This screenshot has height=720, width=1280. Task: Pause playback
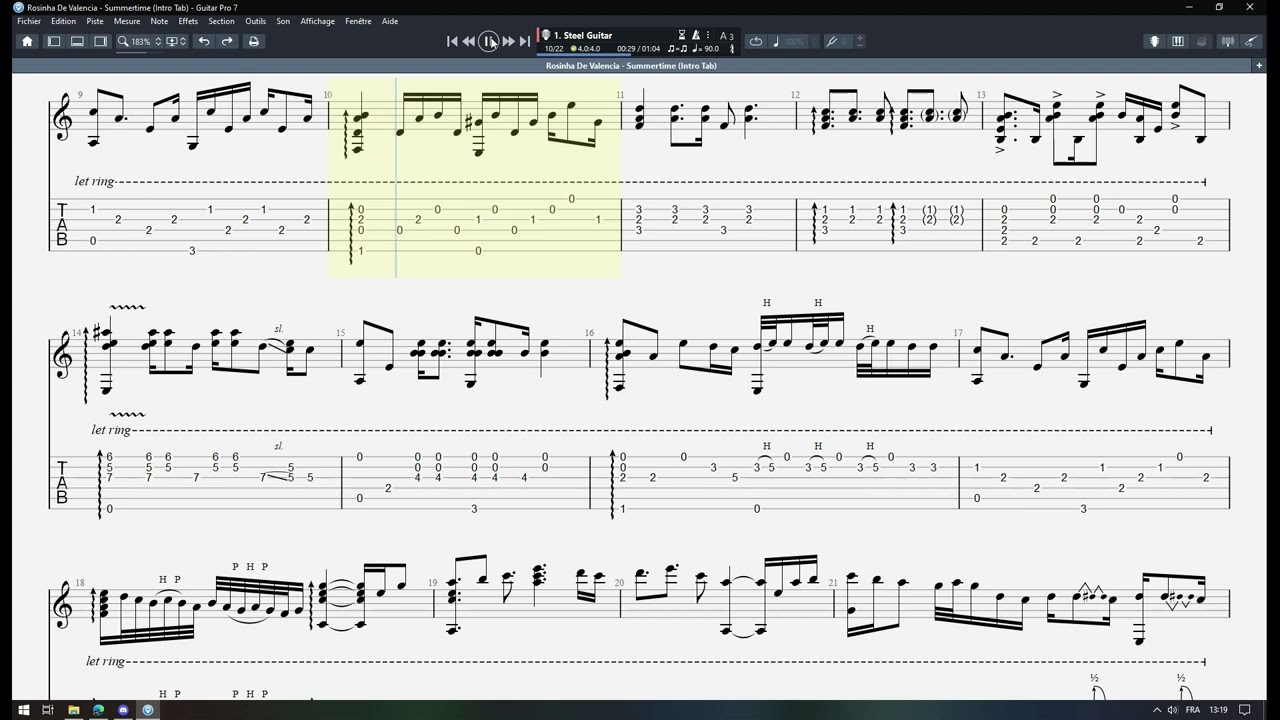[x=489, y=41]
